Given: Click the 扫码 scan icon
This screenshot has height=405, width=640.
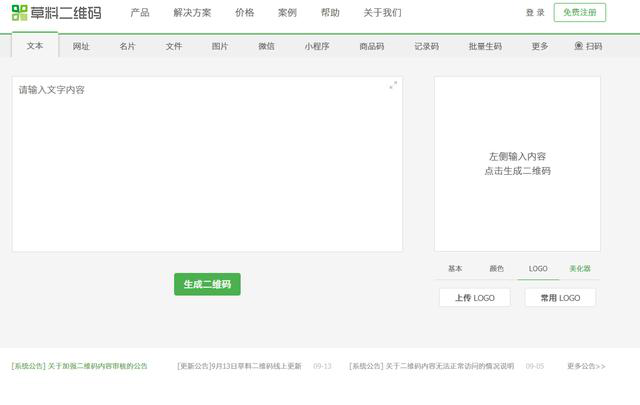Looking at the screenshot, I should pos(579,46).
